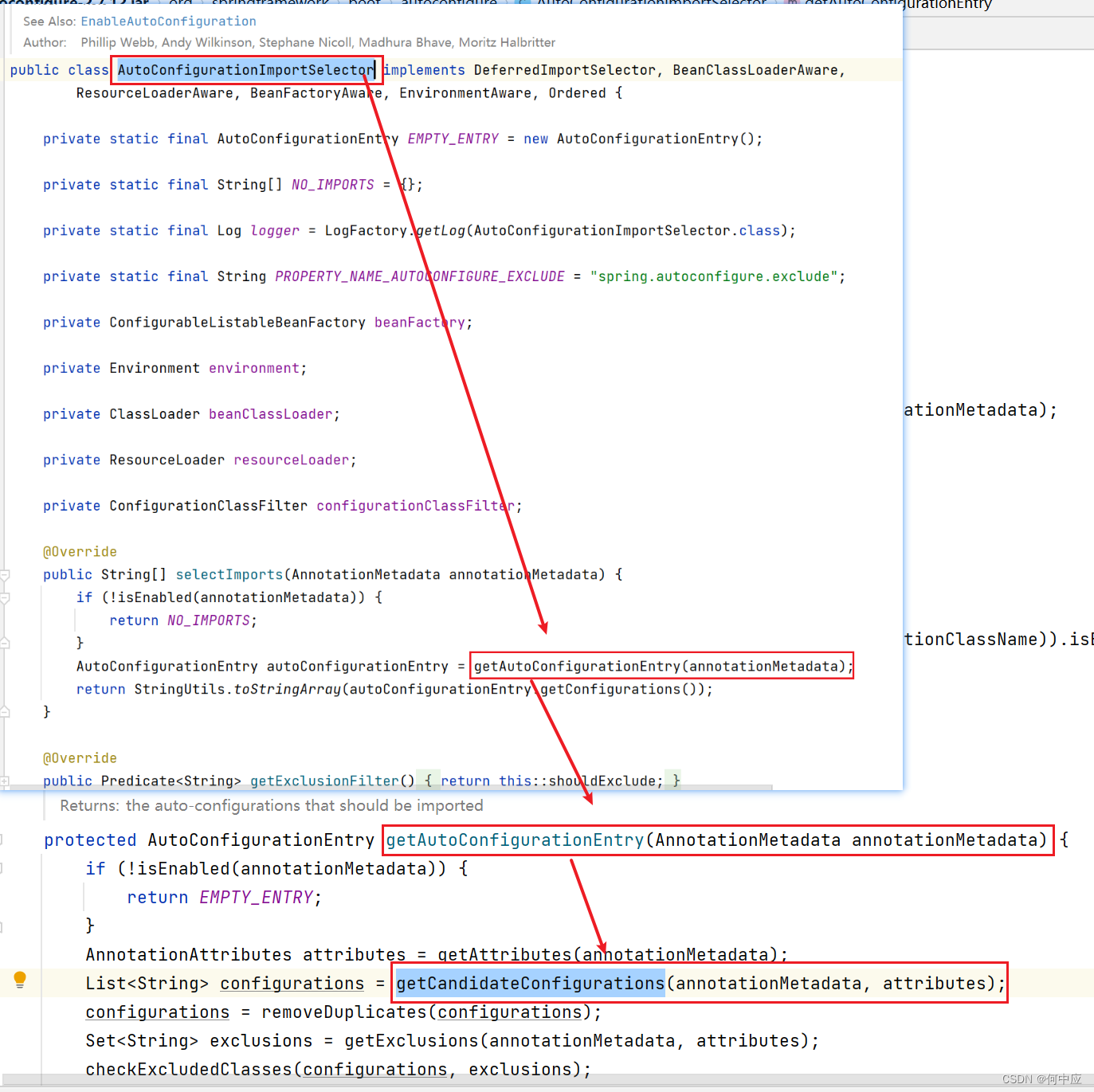Expand the folded getExclusionFilter method

click(5, 781)
